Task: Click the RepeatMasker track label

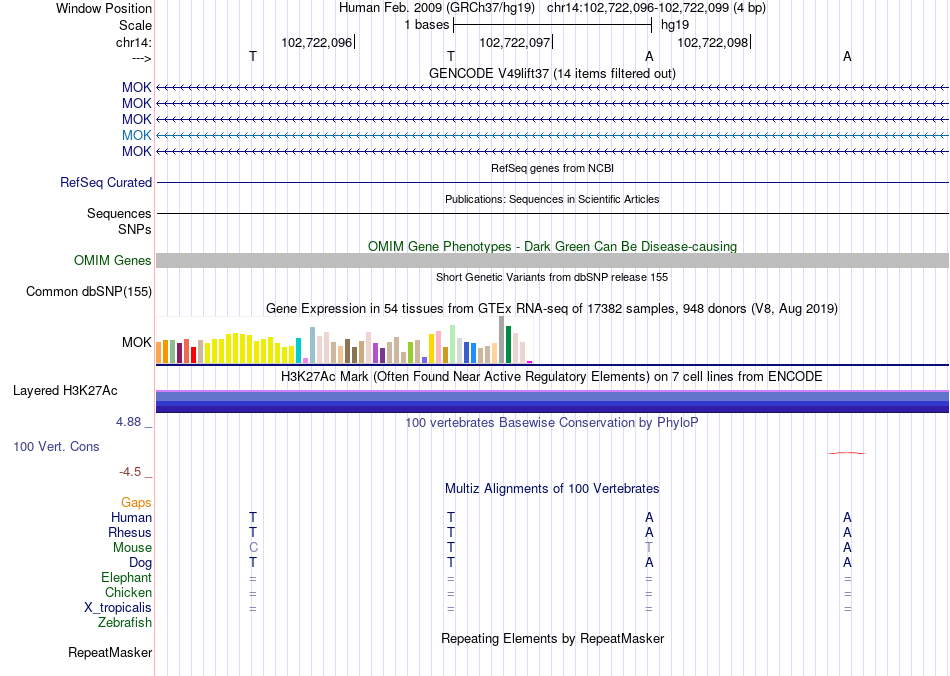Action: pyautogui.click(x=110, y=652)
